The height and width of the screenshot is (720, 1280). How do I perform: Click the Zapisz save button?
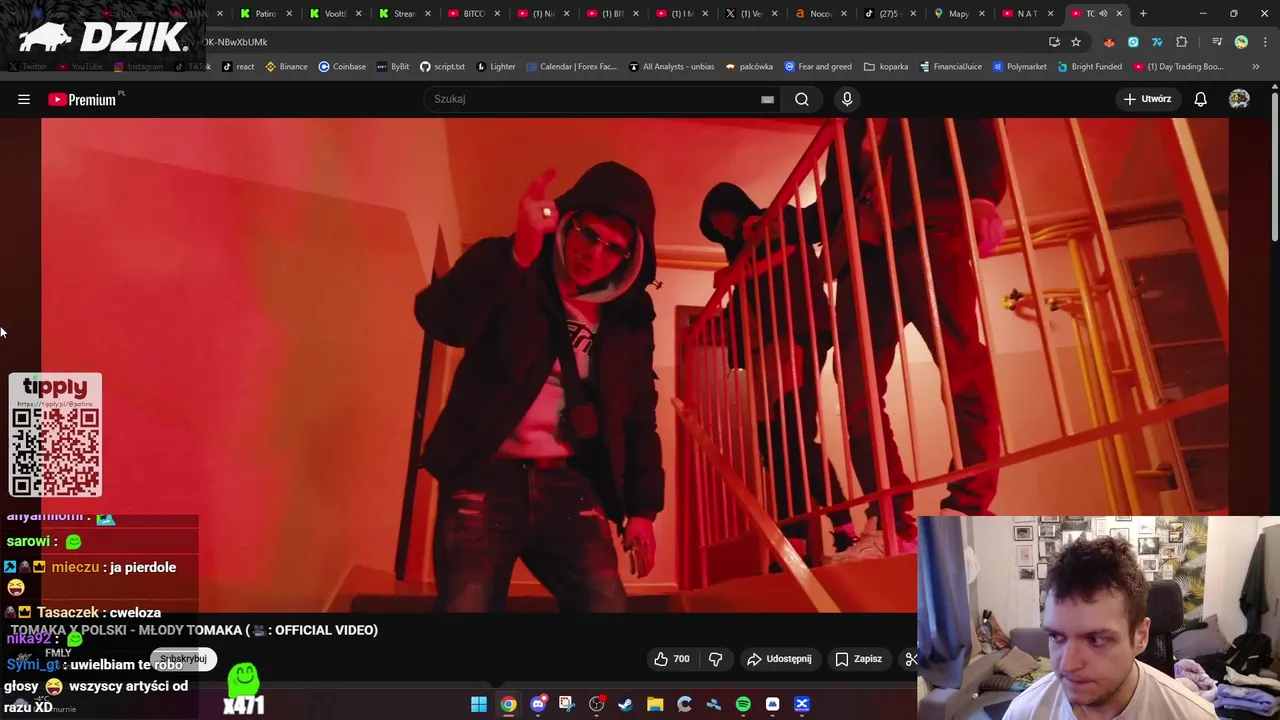[x=859, y=659]
